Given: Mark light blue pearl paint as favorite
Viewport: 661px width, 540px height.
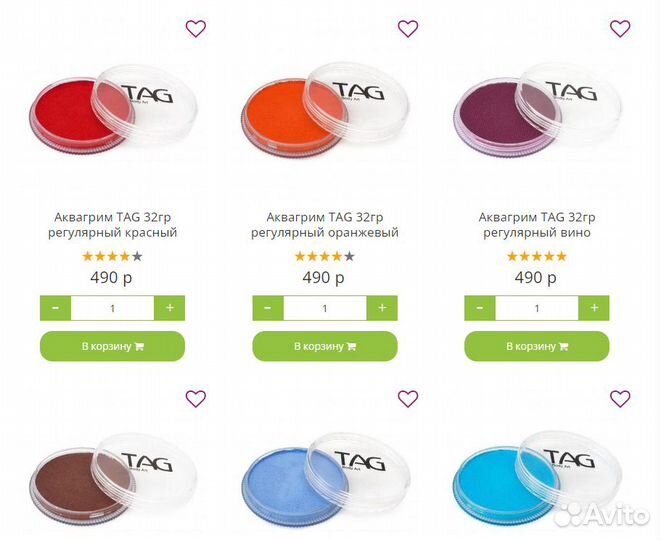Looking at the screenshot, I should tap(408, 399).
